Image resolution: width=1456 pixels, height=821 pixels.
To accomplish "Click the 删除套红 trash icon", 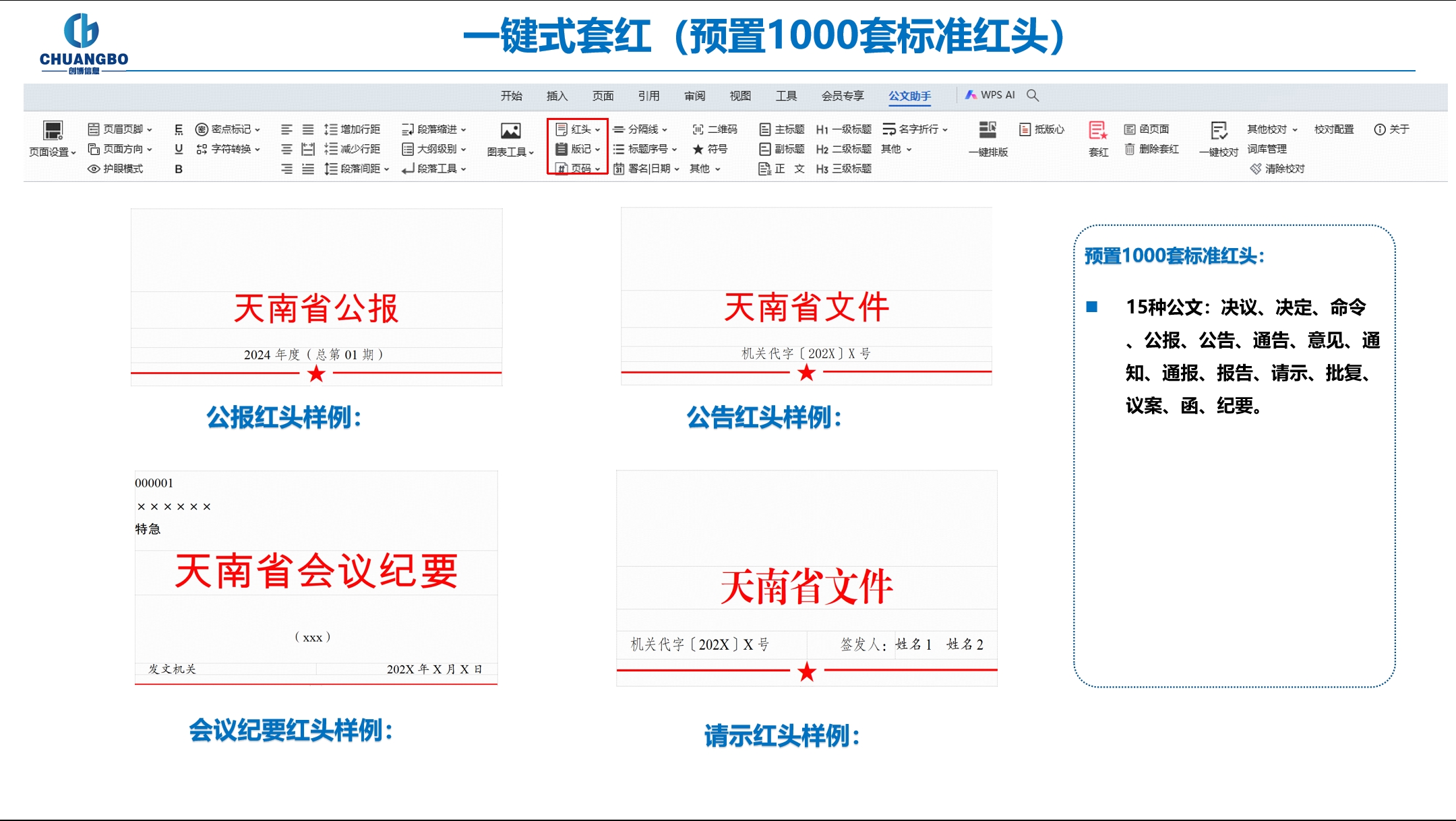I will pos(1130,149).
